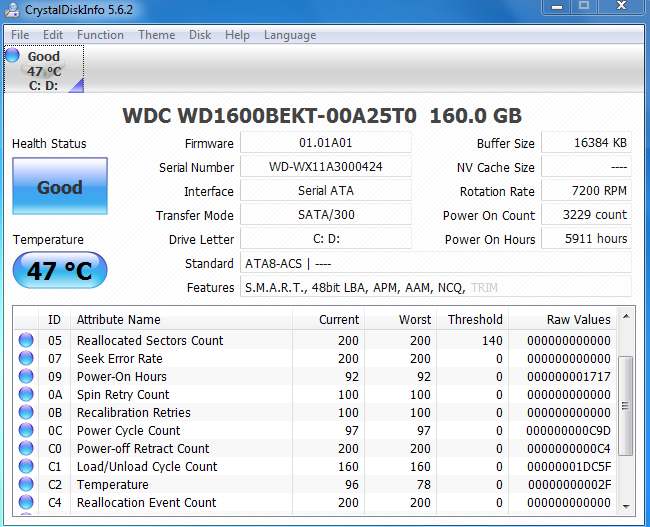Click the Worst column header
Viewport: 650px width, 527px height.
(x=400, y=320)
